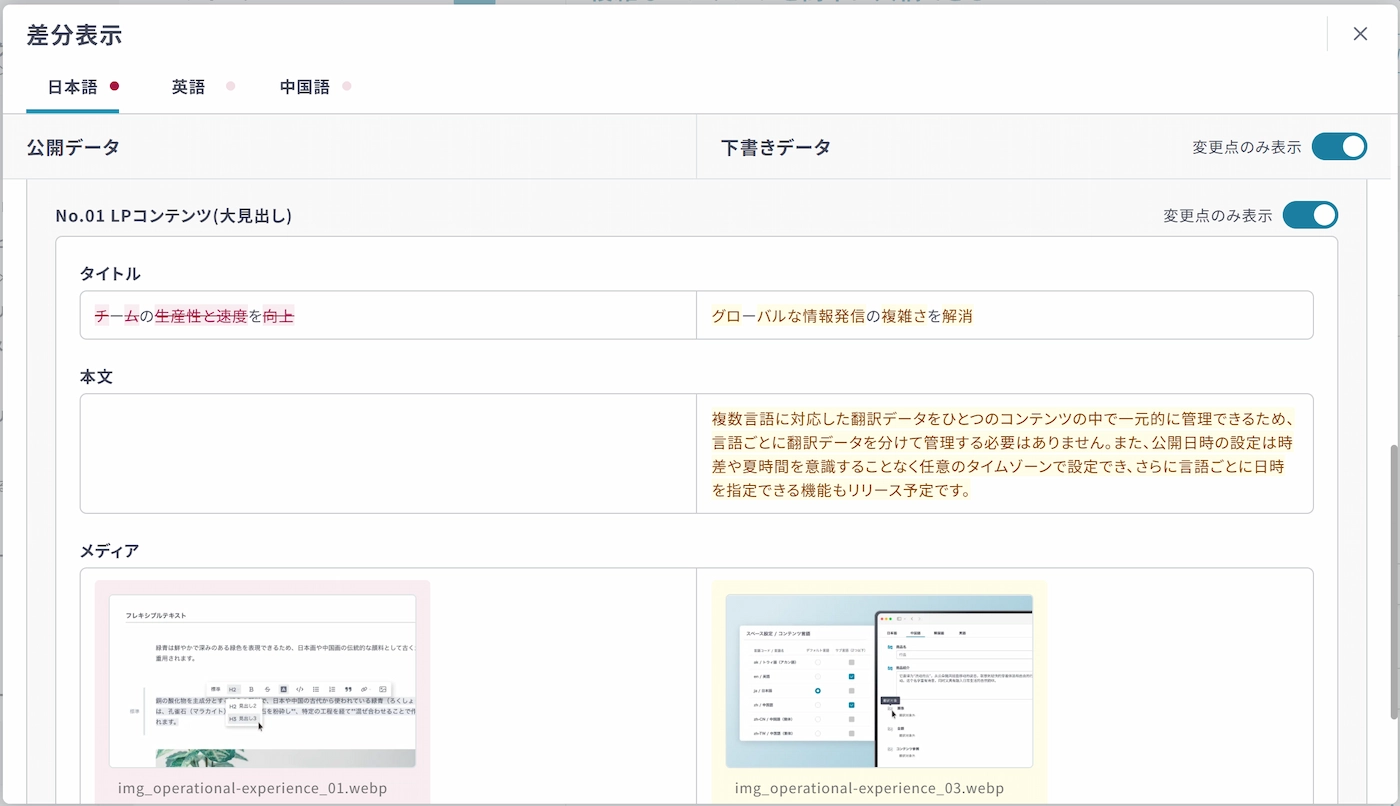Click the dialog's vertical scrollbar
1400x806 pixels.
click(1393, 580)
